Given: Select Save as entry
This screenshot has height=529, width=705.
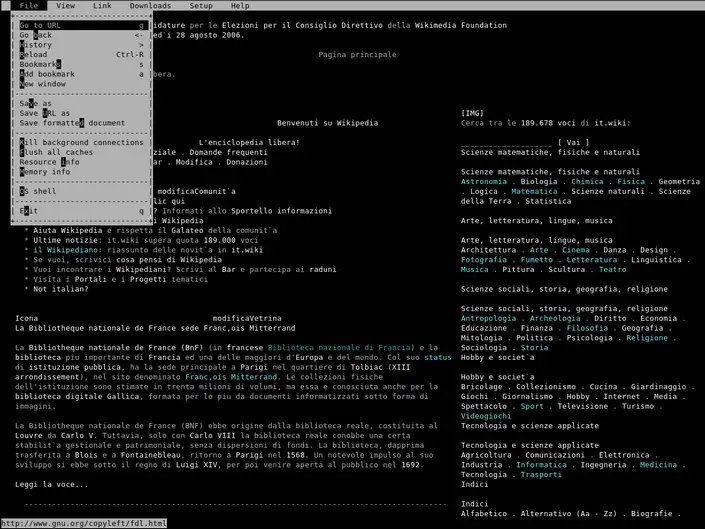Looking at the screenshot, I should [82, 103].
